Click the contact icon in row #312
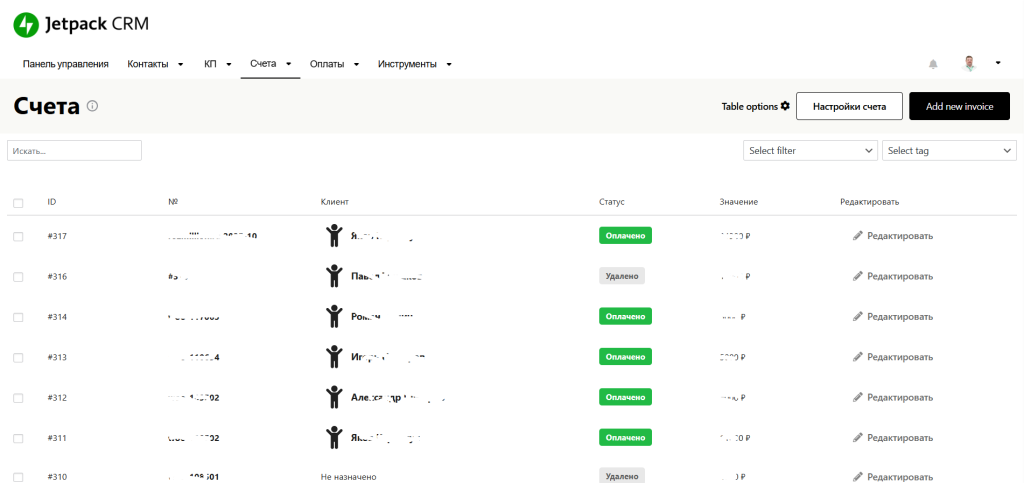 click(334, 397)
